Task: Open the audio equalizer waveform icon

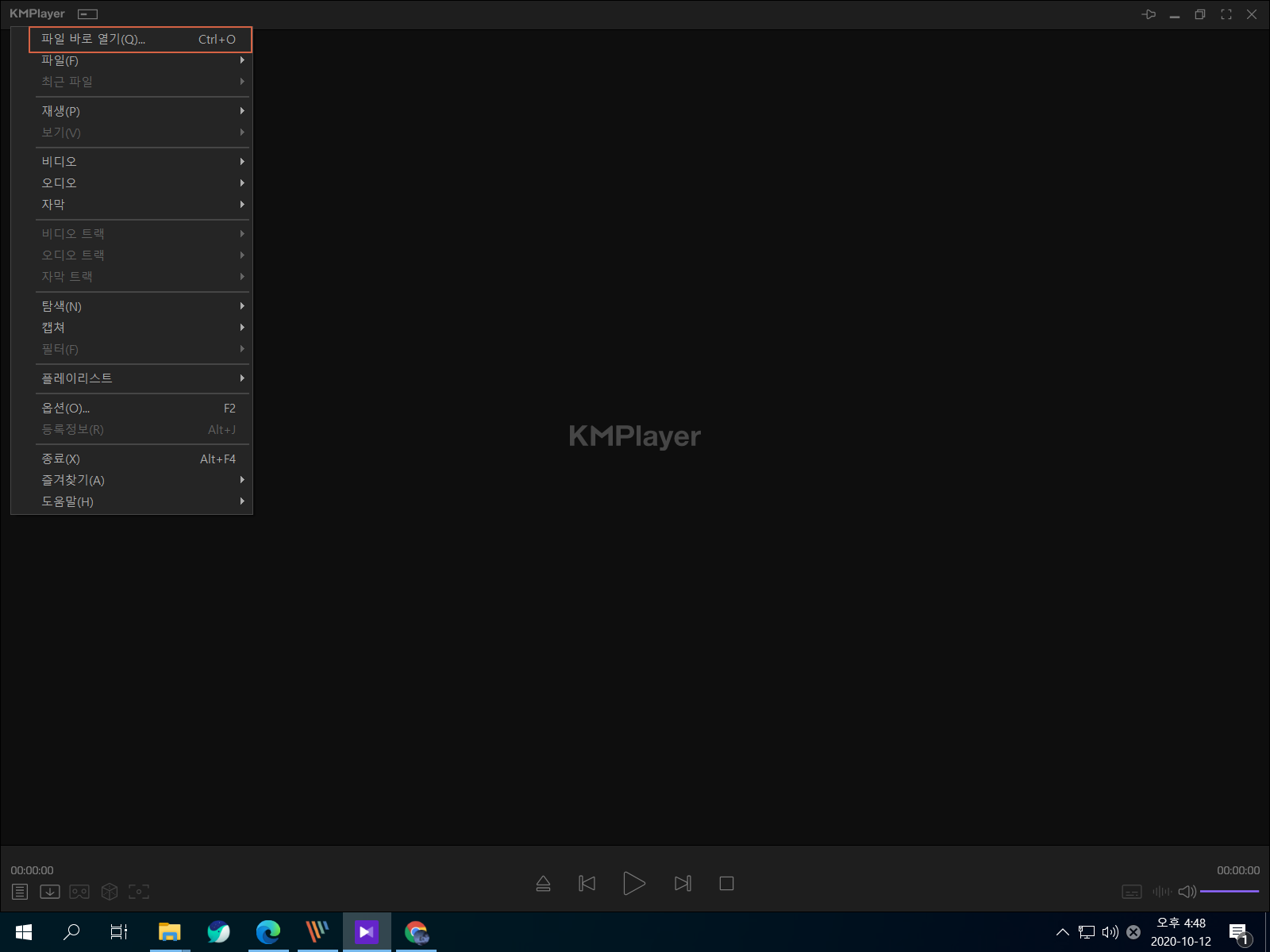Action: point(1162,892)
